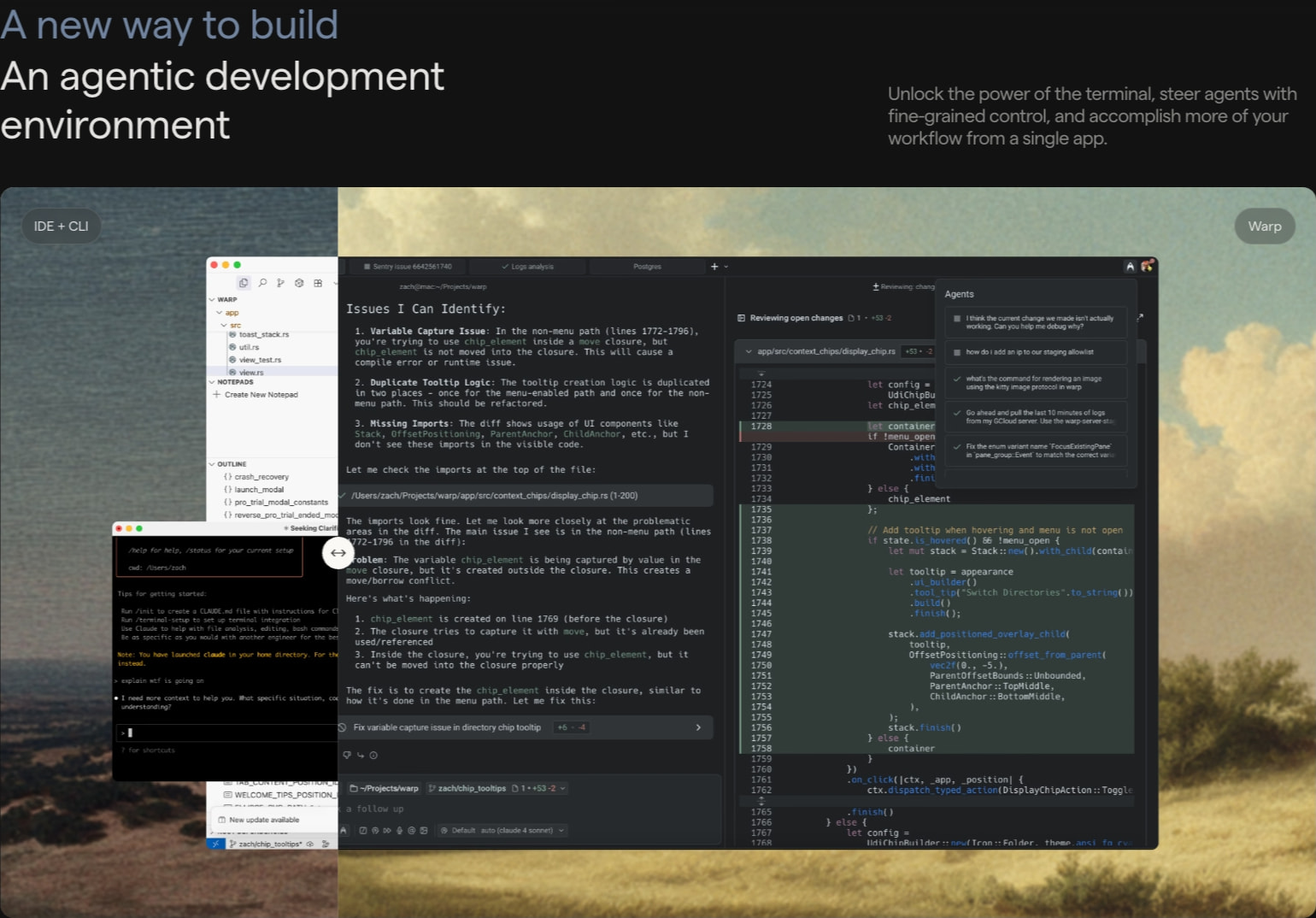This screenshot has height=918, width=1316.
Task: Switch to the Sentry issue 6642561740 tab
Action: [408, 267]
